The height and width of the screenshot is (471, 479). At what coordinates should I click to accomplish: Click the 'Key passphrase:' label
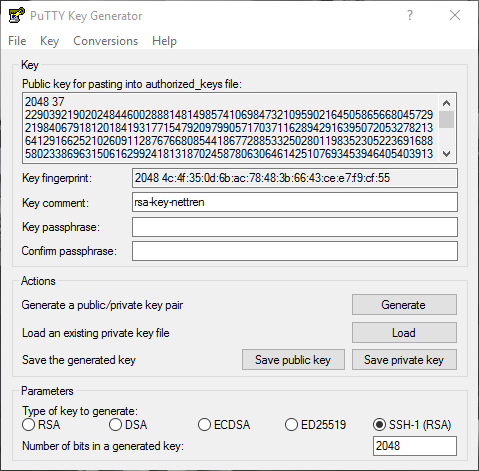pyautogui.click(x=61, y=227)
